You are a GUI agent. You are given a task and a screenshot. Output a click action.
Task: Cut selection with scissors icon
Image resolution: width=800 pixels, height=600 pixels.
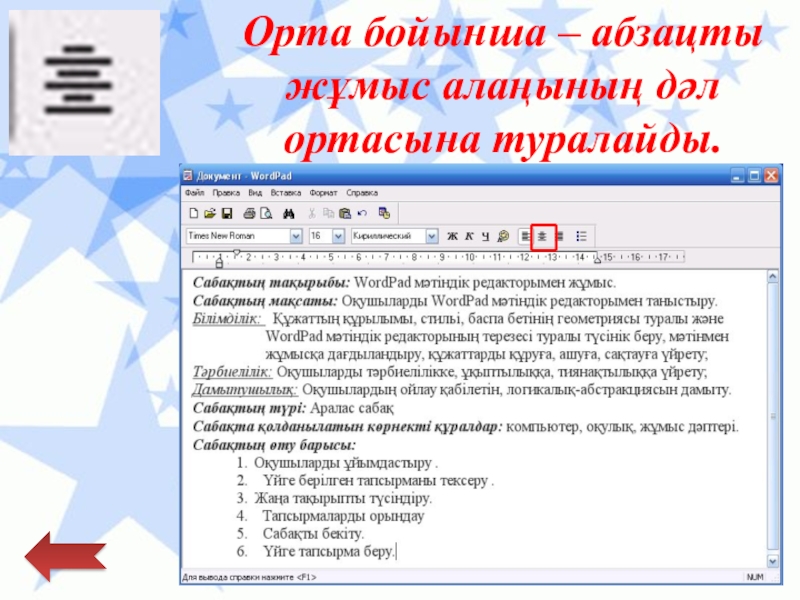312,213
